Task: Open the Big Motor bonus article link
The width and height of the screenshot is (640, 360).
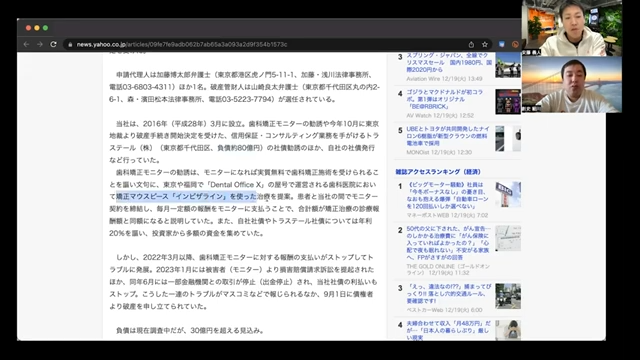Action: tap(447, 195)
